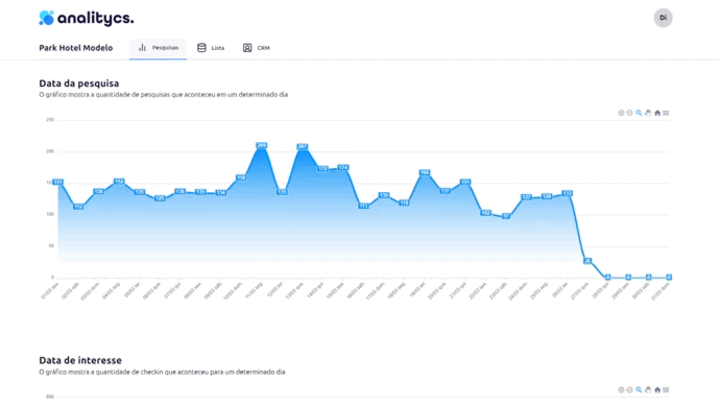This screenshot has height=405, width=720.
Task: Open the Lista tab
Action: pyautogui.click(x=211, y=47)
